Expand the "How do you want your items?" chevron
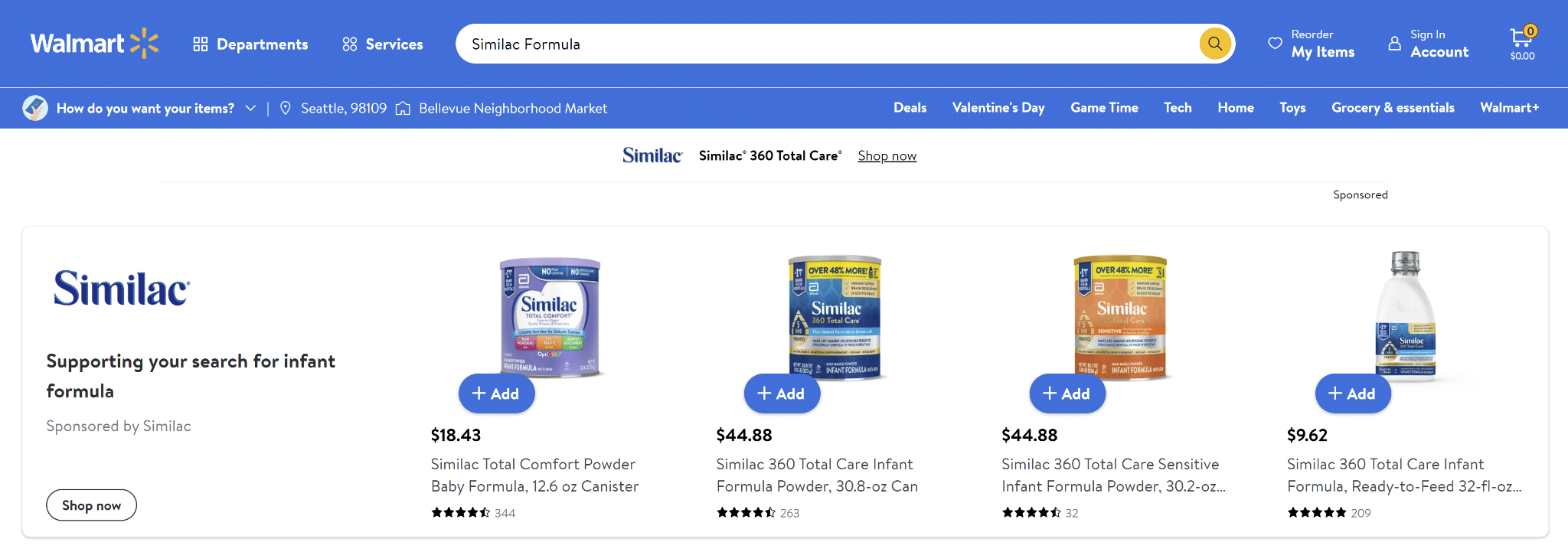The height and width of the screenshot is (552, 1568). [250, 108]
